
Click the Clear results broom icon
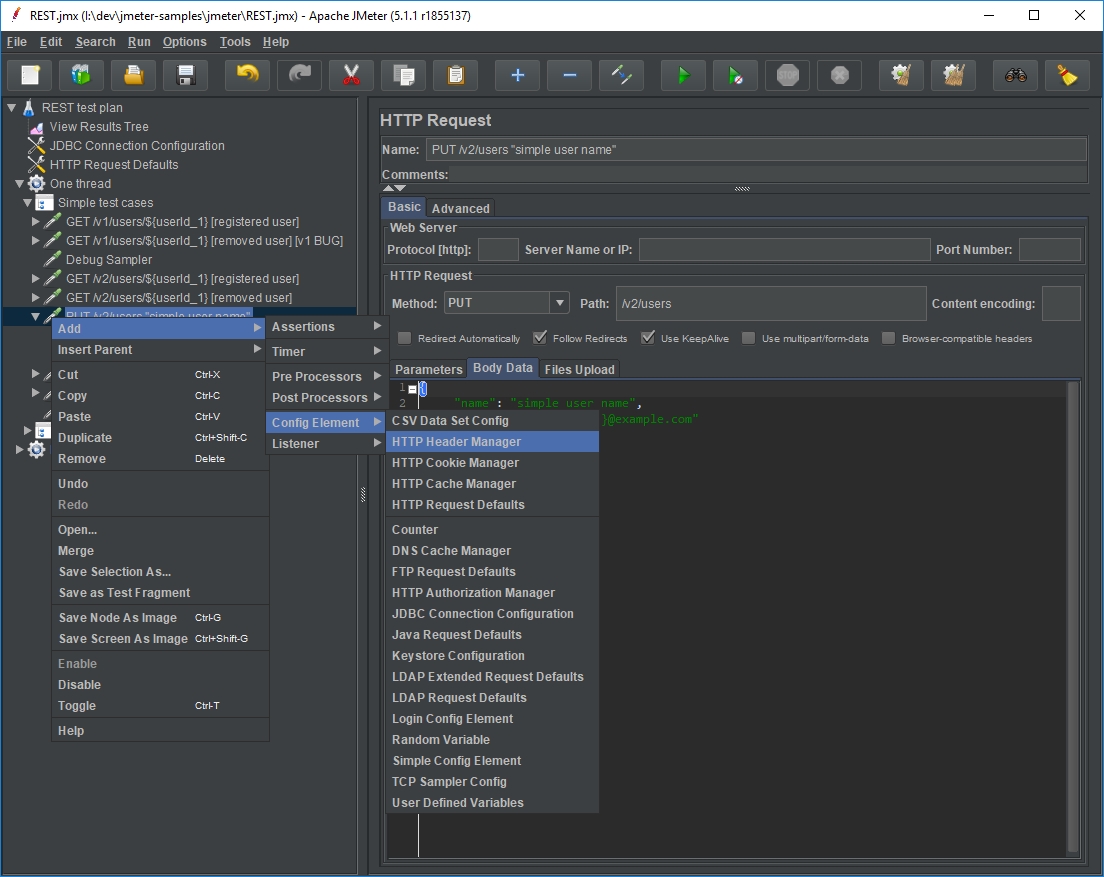pyautogui.click(x=901, y=75)
